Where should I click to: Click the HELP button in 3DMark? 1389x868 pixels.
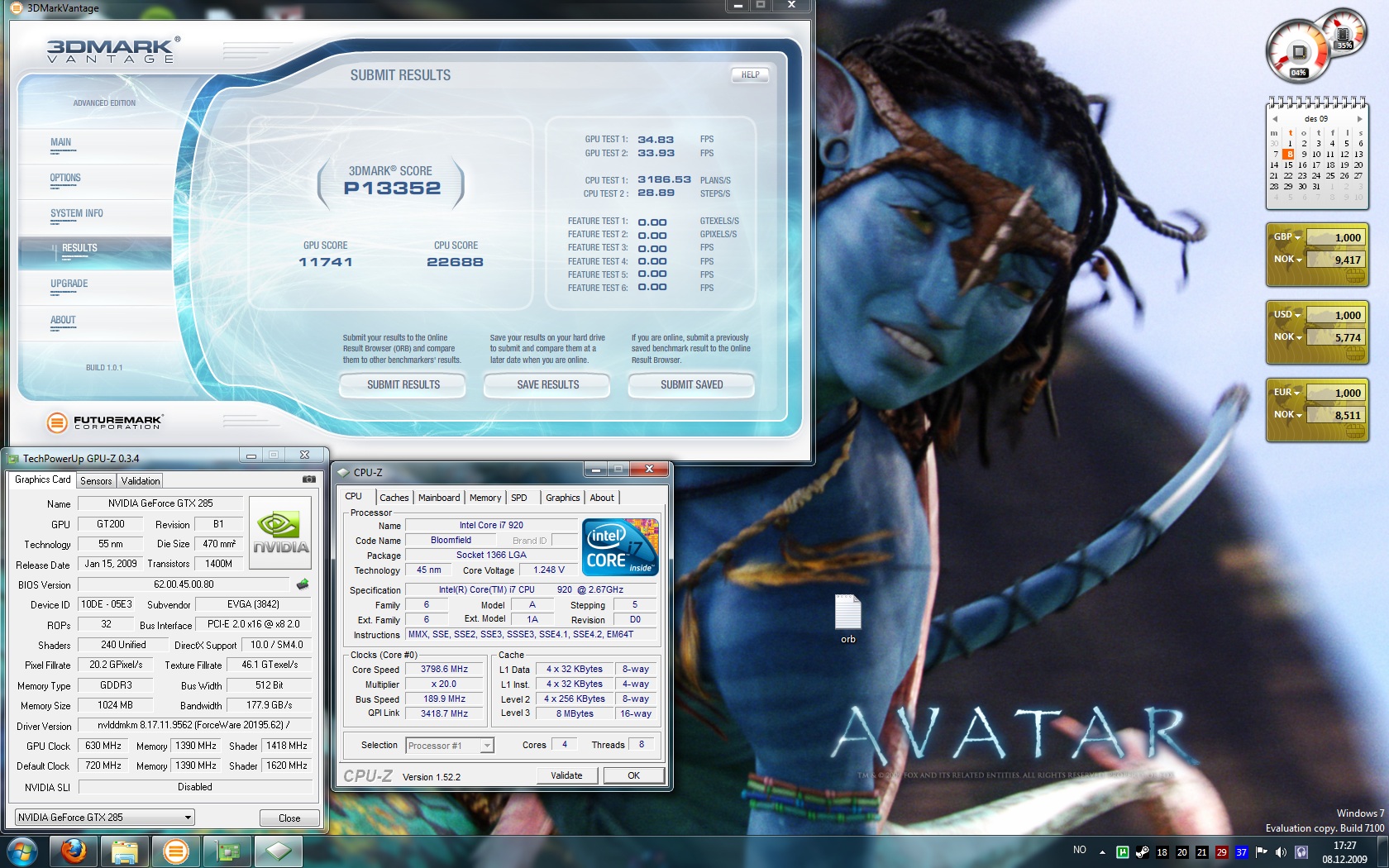tap(750, 75)
